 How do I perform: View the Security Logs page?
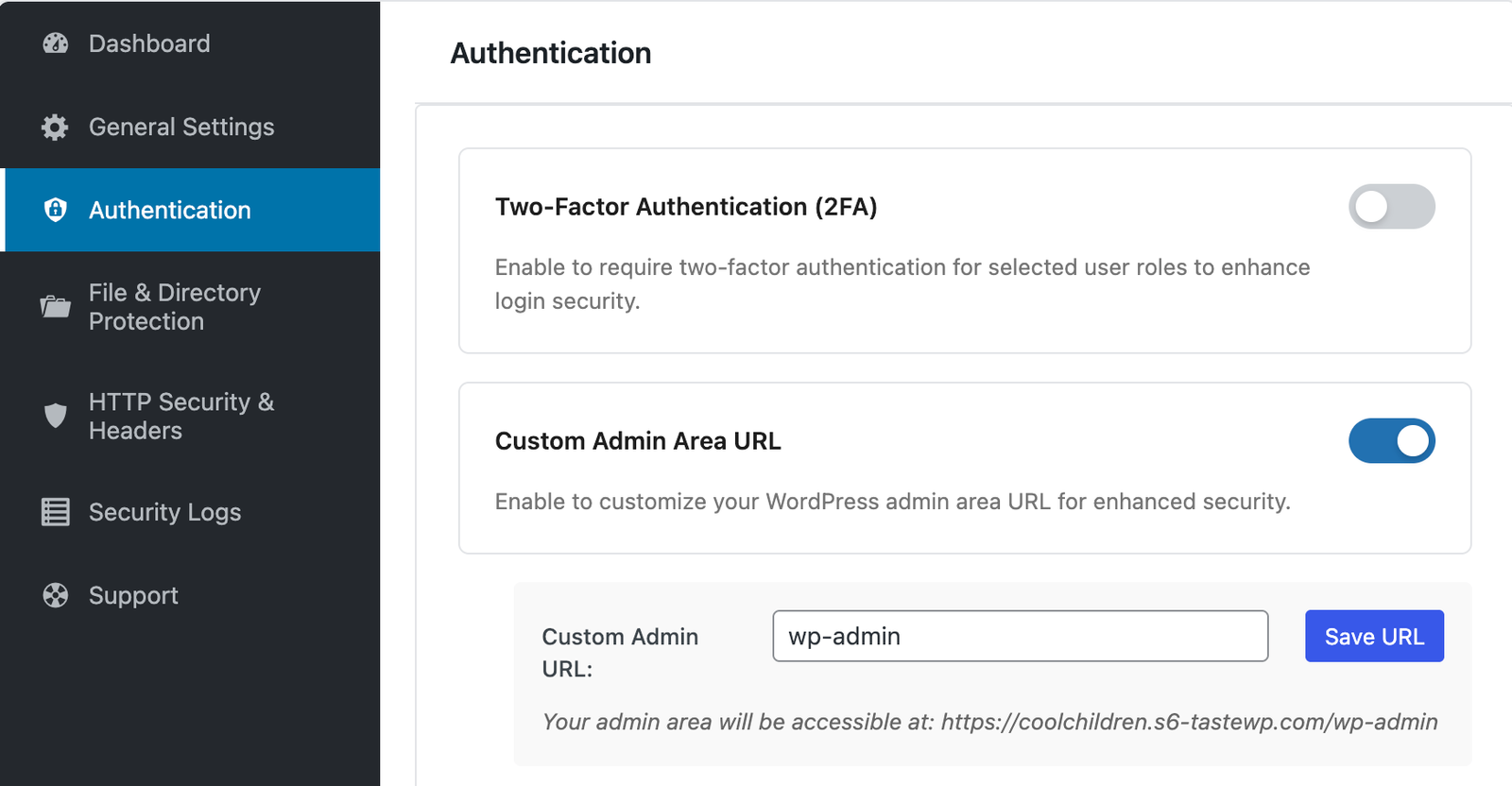[x=165, y=512]
